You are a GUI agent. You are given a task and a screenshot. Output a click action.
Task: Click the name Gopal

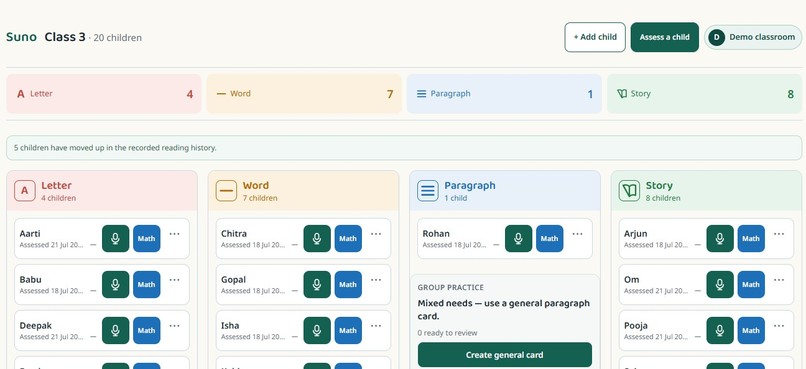tap(233, 280)
